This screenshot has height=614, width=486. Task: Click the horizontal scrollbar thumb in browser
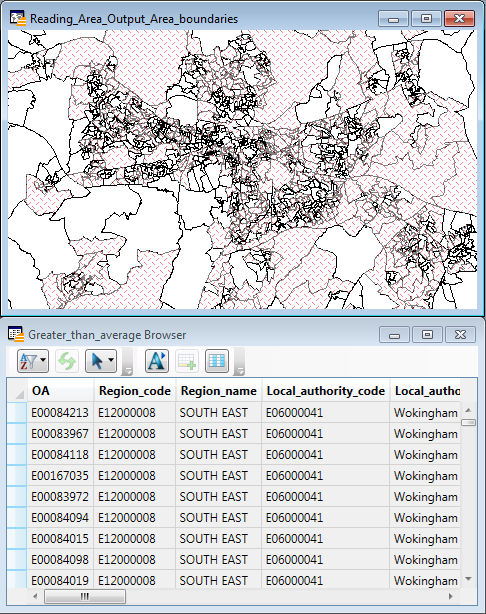[x=85, y=596]
